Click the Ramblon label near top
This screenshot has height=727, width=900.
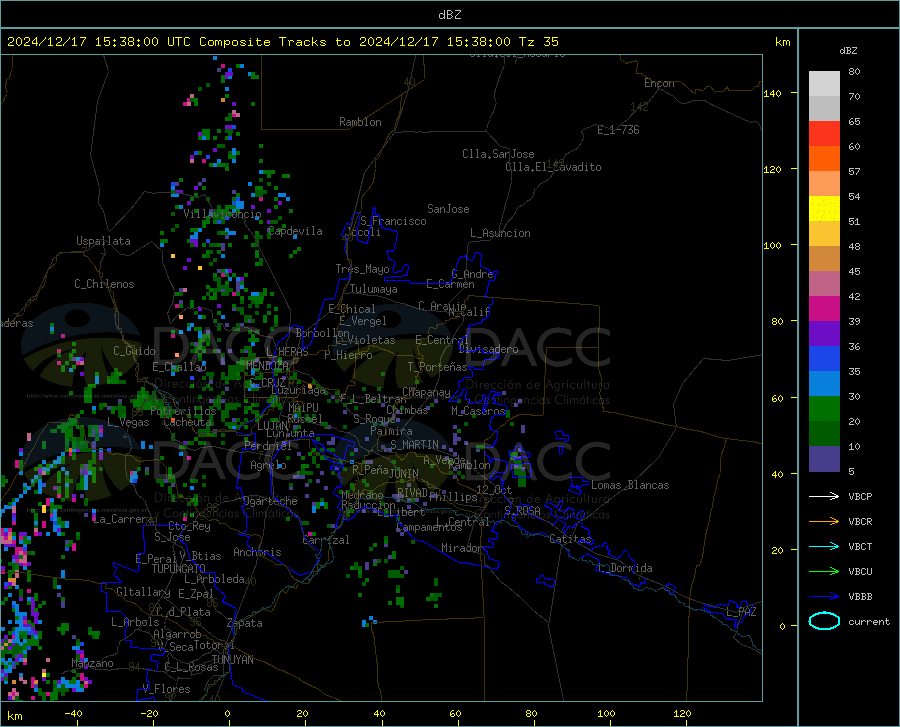click(360, 122)
